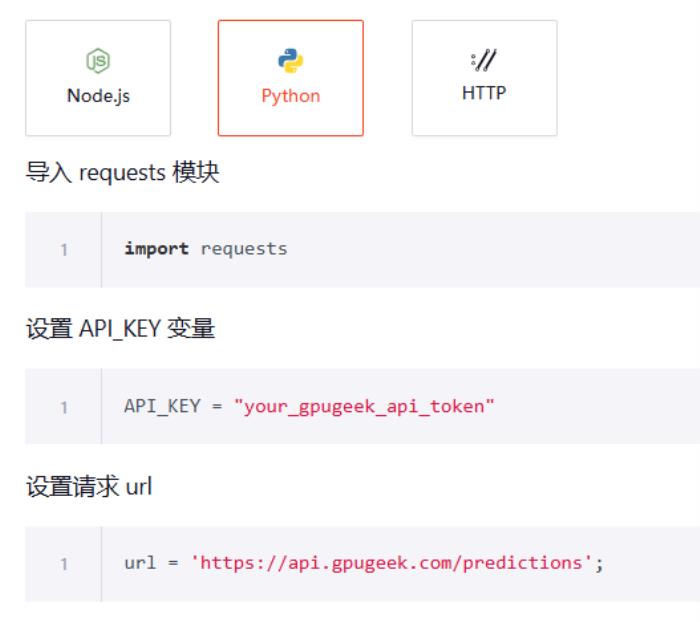Click the heading '设置请求 url'
This screenshot has height=622, width=700.
click(89, 486)
